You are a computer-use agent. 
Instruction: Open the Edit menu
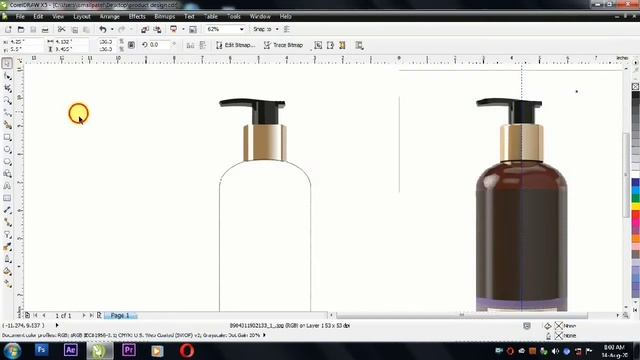click(38, 16)
